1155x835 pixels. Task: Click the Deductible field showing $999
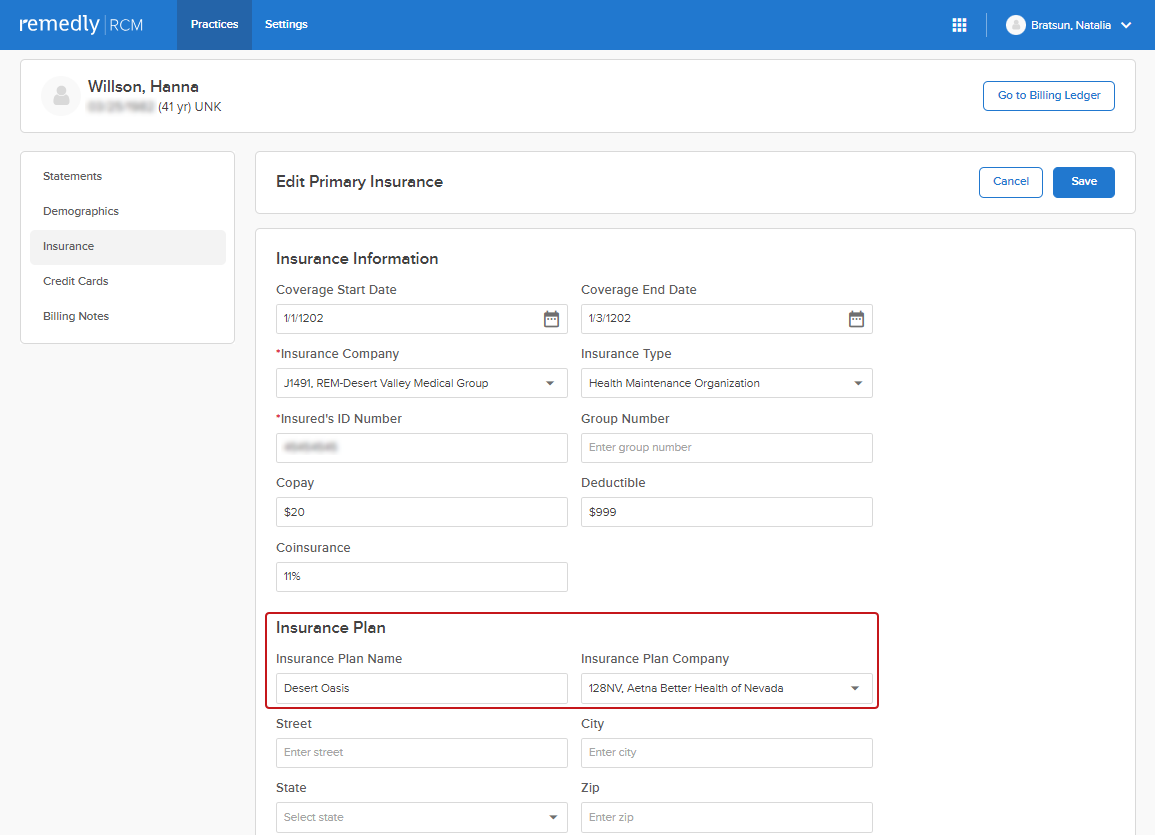[x=726, y=512]
